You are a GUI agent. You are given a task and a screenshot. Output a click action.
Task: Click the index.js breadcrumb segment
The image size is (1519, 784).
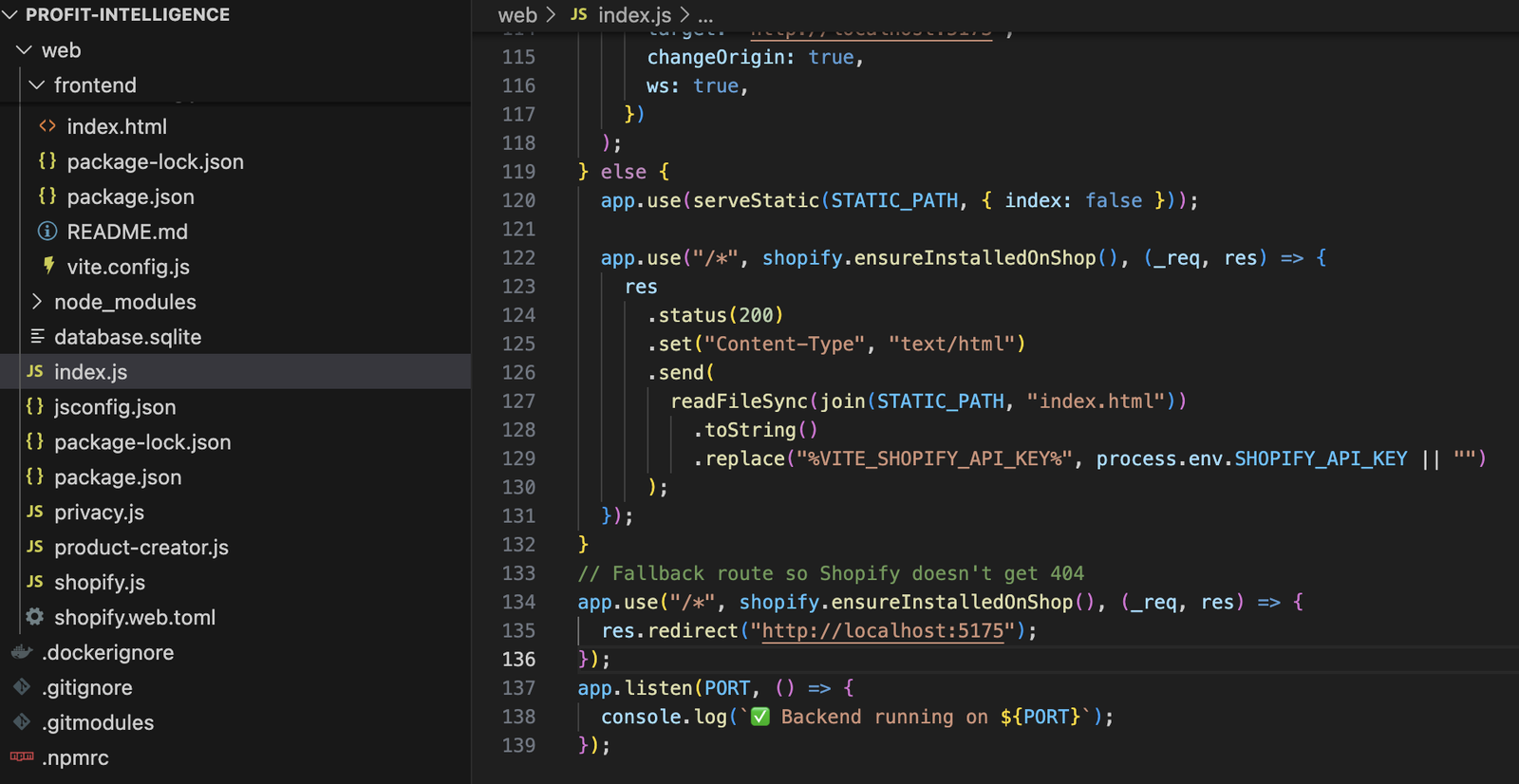pyautogui.click(x=634, y=15)
